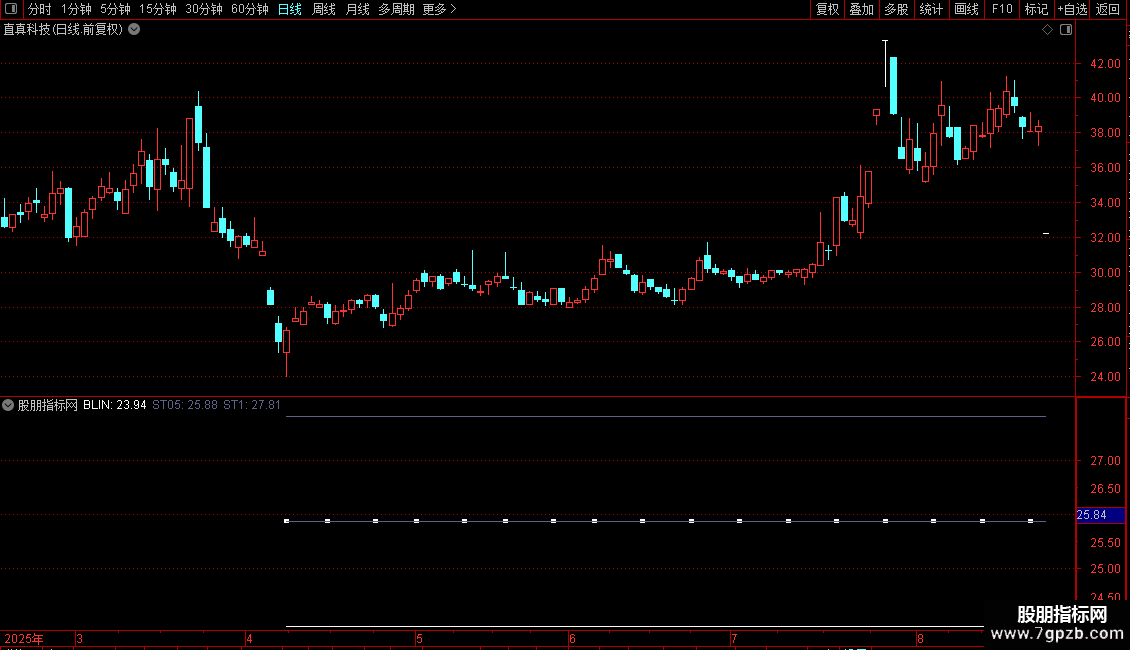
Task: Toggle the left sidebar panel icon
Action: 11,9
